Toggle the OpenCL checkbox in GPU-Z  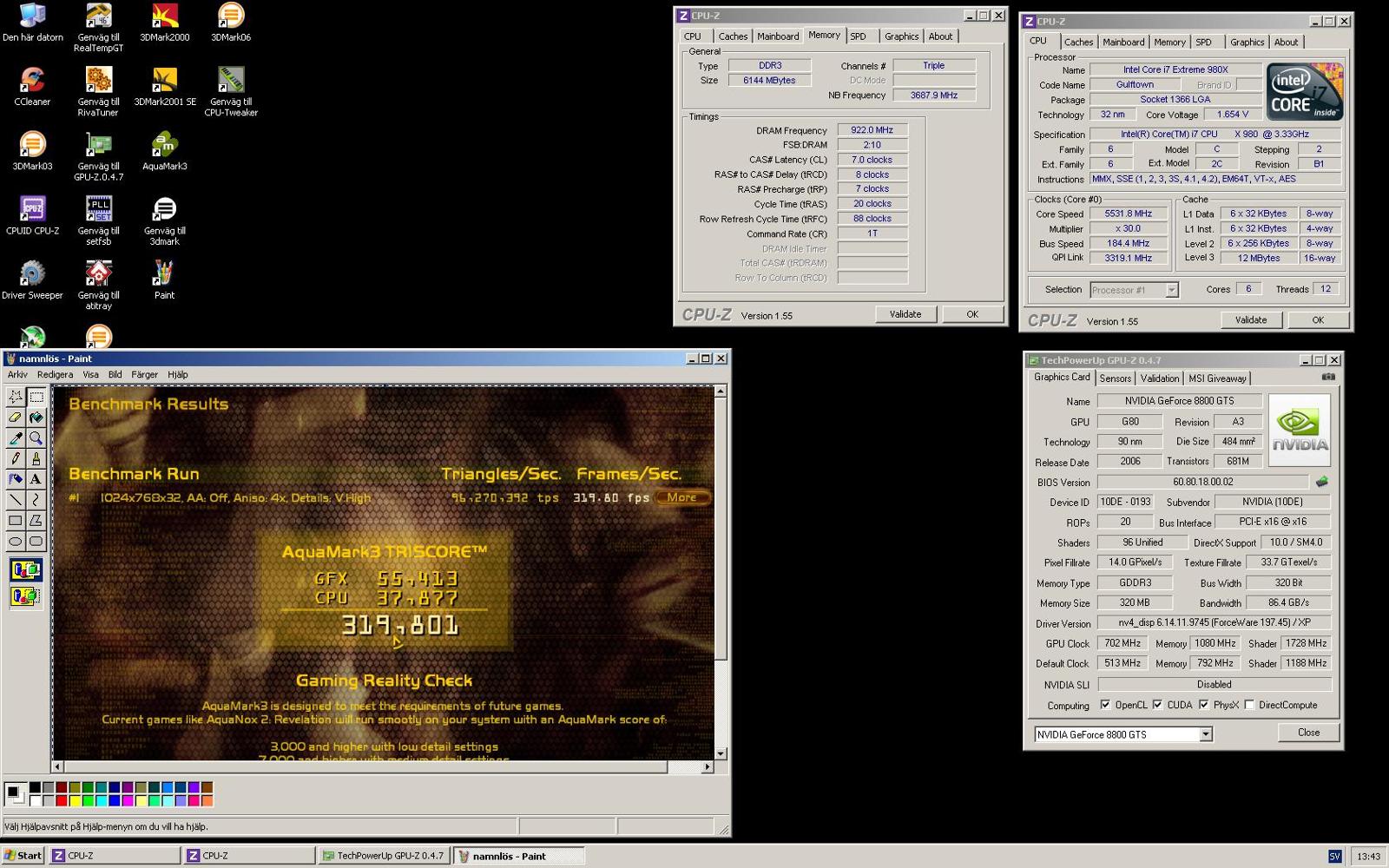1105,705
